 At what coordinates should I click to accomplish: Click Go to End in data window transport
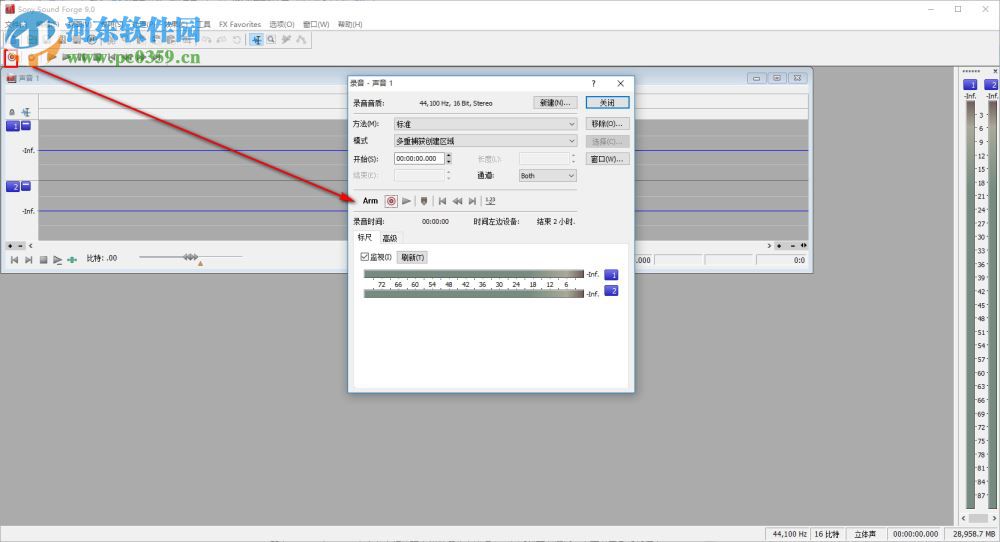29,260
